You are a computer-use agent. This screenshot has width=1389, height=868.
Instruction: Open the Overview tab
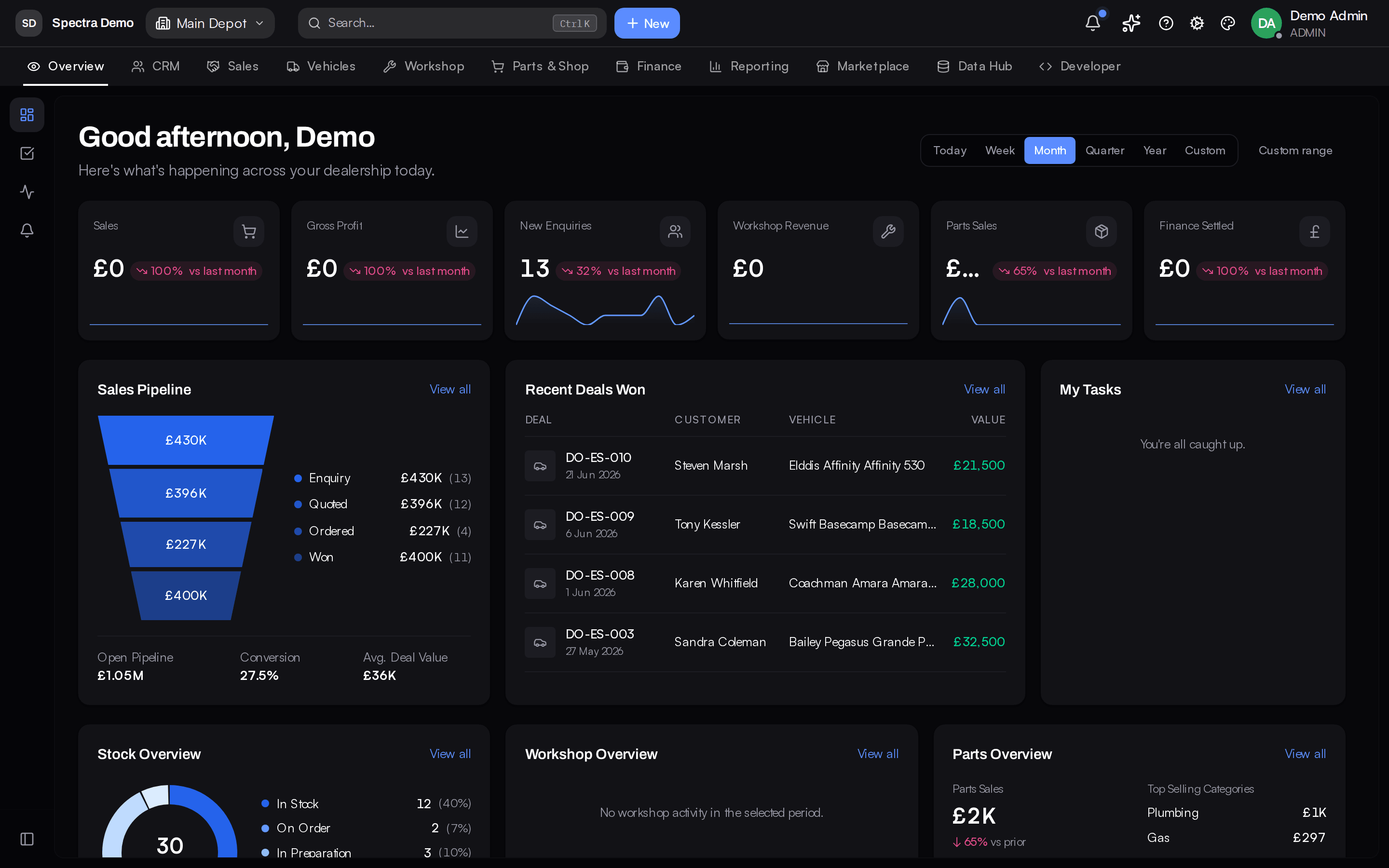click(66, 67)
